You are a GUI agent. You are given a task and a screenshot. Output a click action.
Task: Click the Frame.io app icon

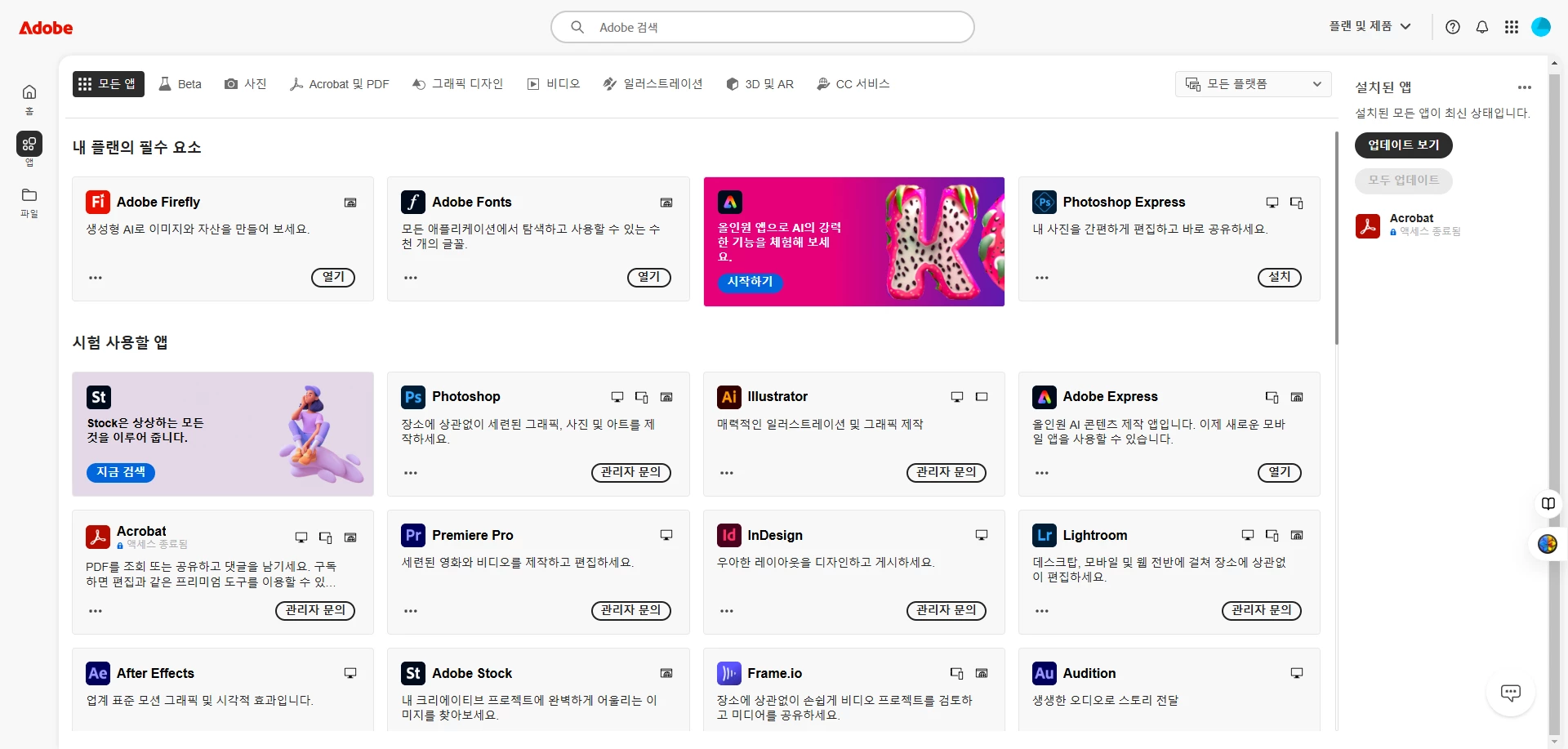(729, 673)
